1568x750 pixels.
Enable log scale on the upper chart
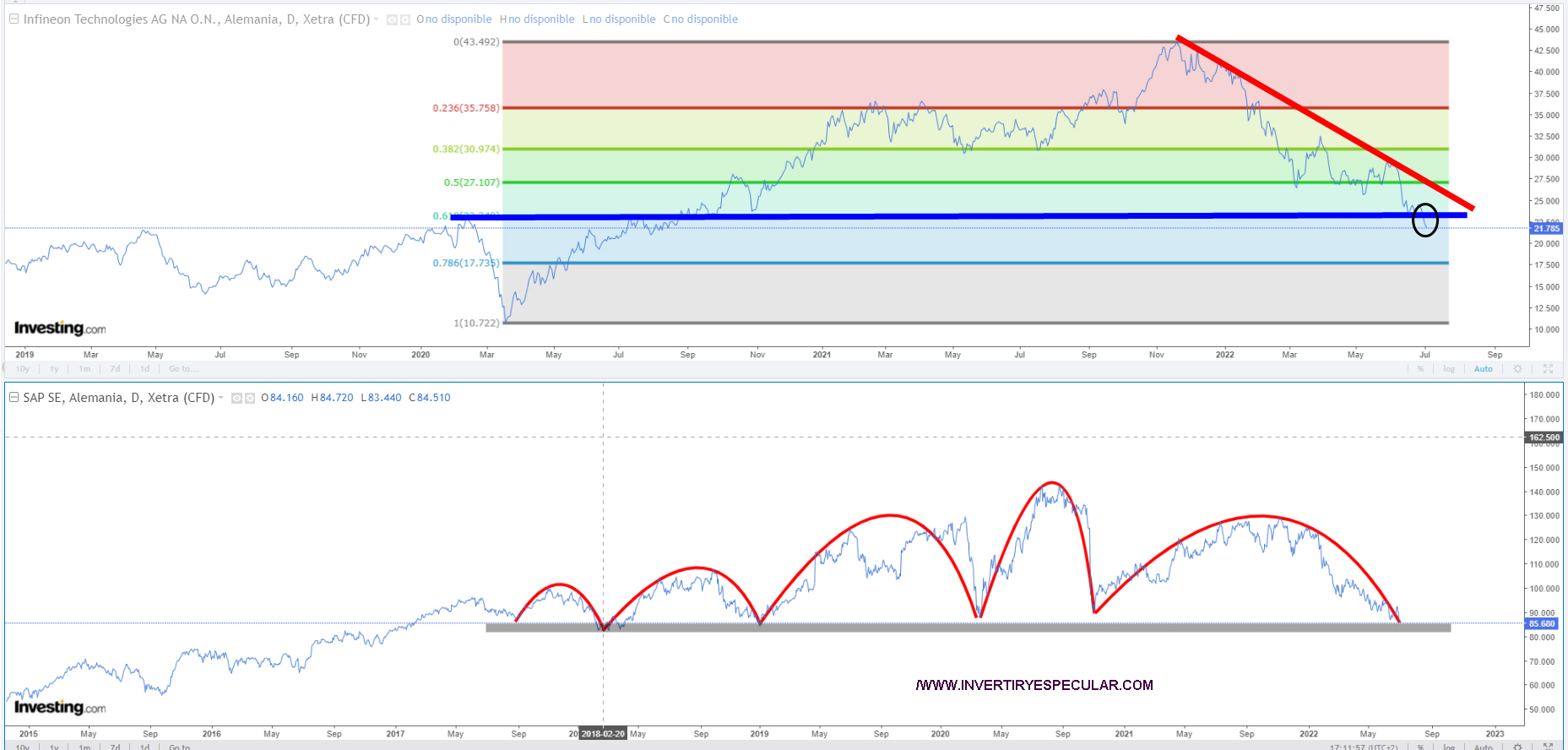pyautogui.click(x=1449, y=369)
